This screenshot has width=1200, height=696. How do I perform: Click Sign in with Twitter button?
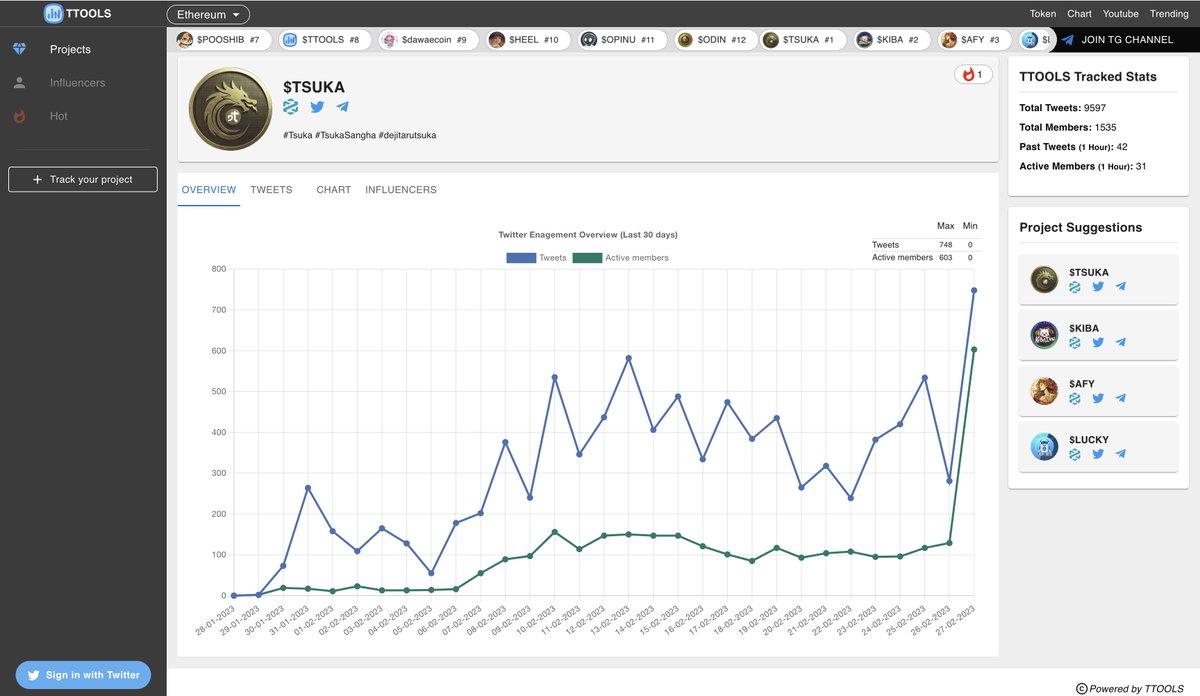[84, 675]
